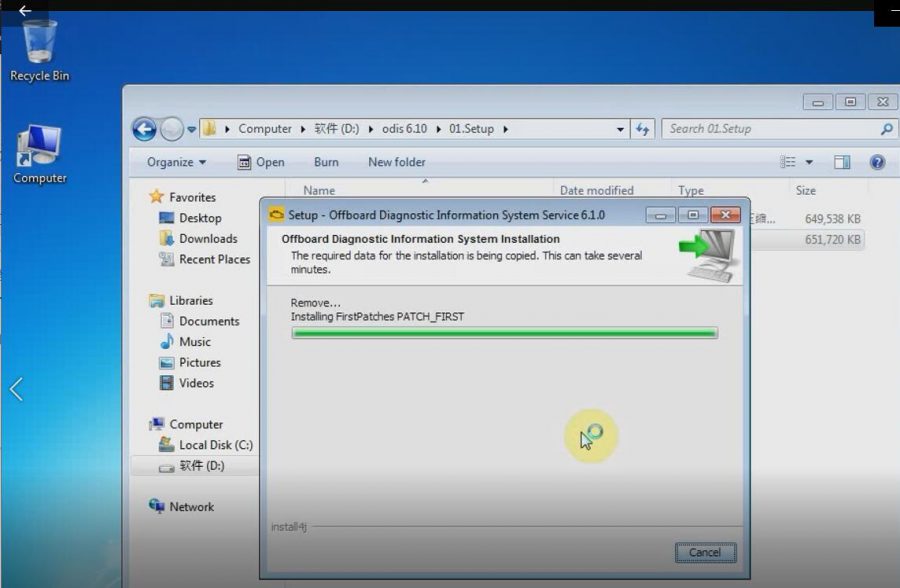The height and width of the screenshot is (588, 900).
Task: Select the Burn toolbar item
Action: click(326, 162)
